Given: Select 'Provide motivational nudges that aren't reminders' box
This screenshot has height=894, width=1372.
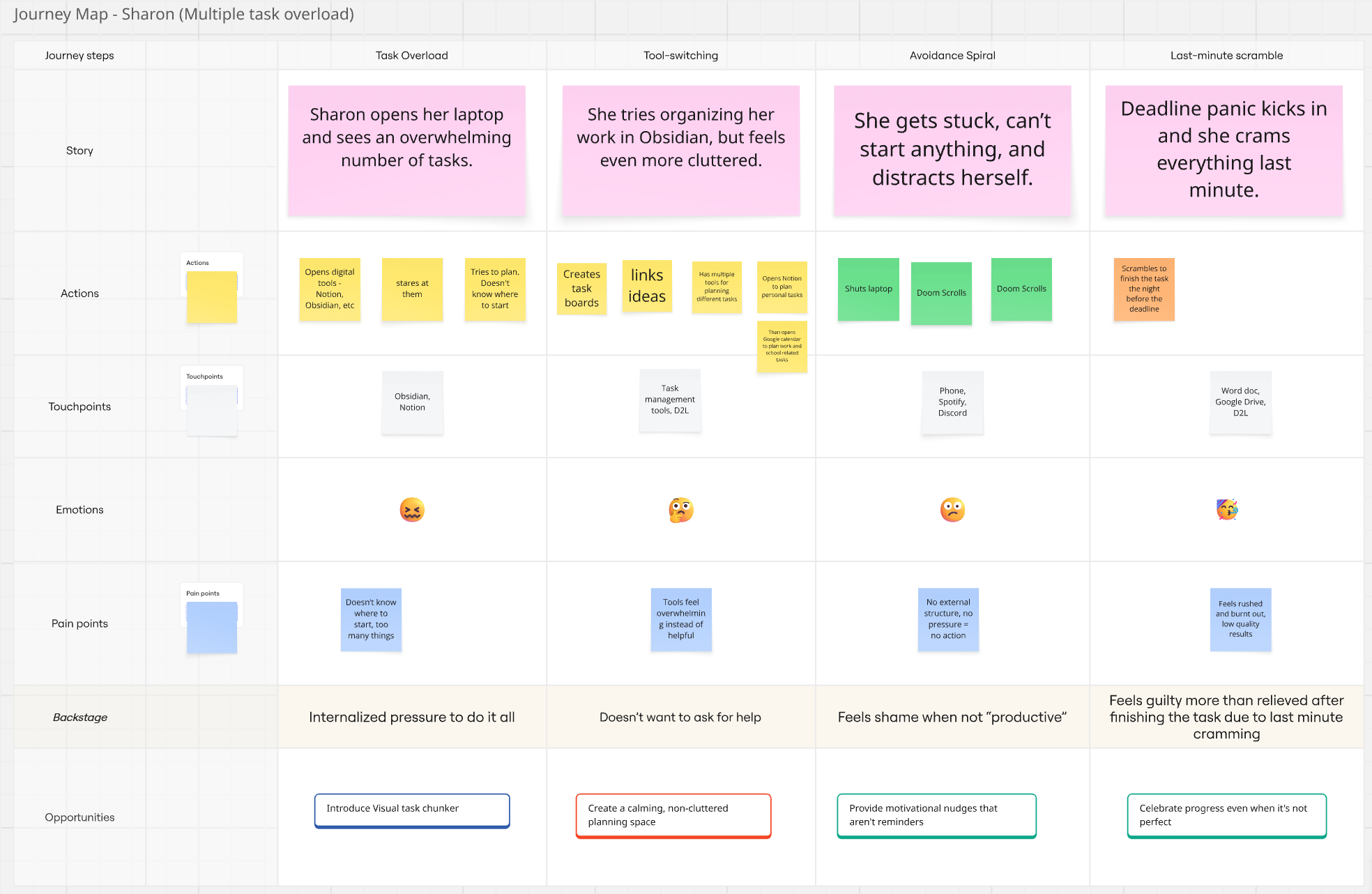Looking at the screenshot, I should [x=937, y=815].
